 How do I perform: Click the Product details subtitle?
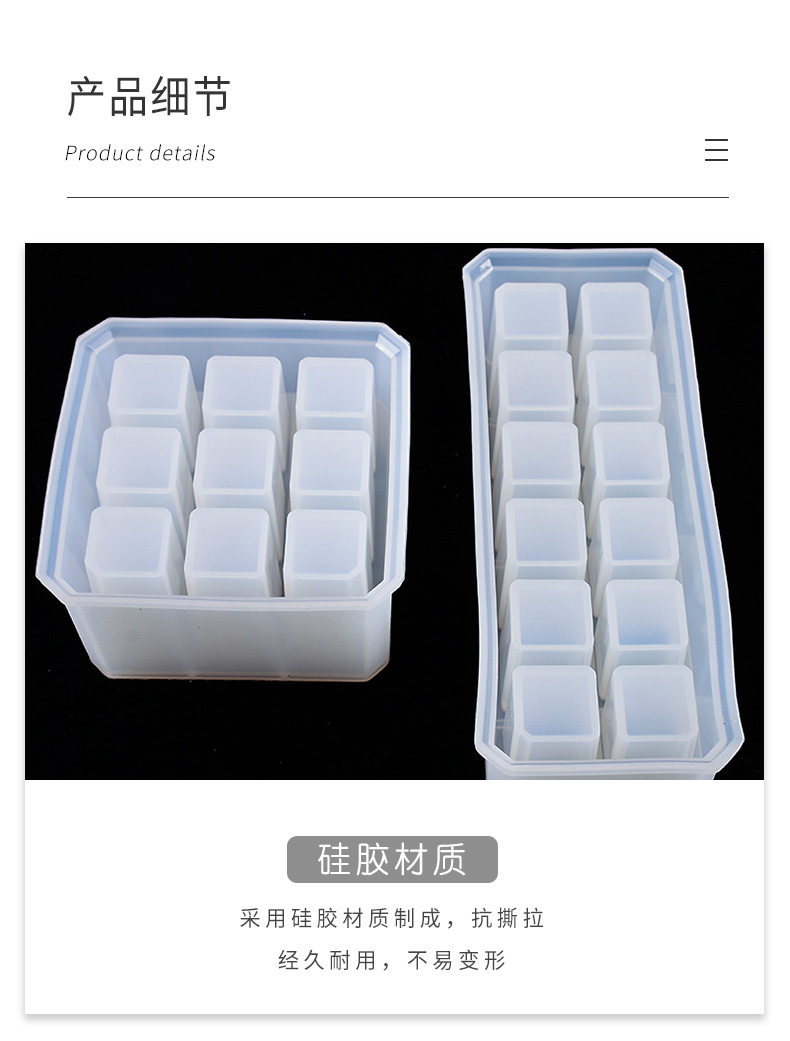(x=140, y=153)
